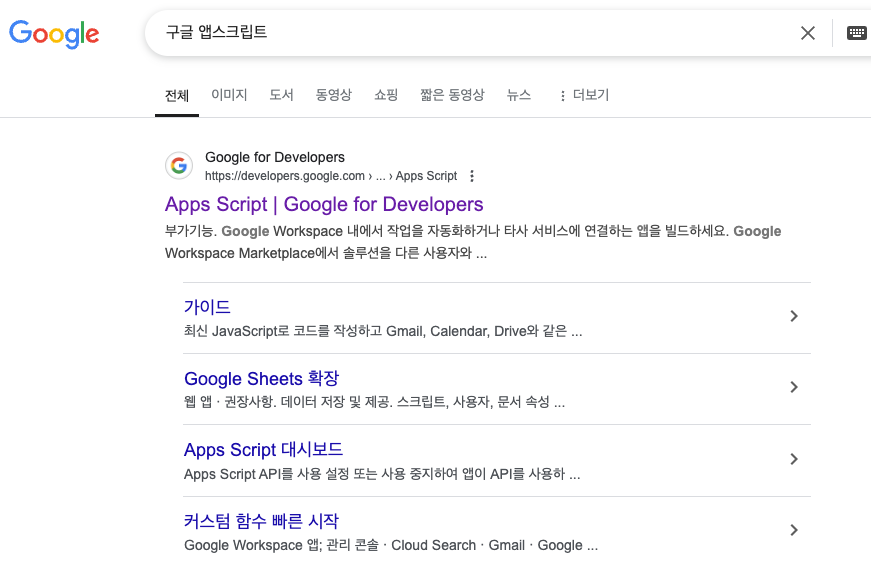This screenshot has height=562, width=871.
Task: Switch to the 쇼핑 tab
Action: [386, 95]
